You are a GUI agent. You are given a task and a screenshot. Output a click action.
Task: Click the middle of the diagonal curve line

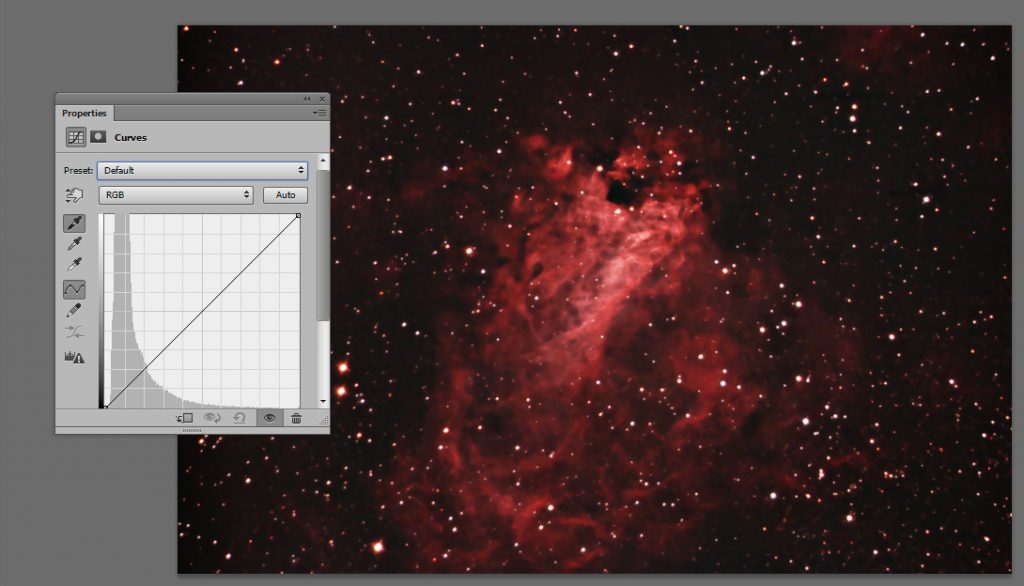click(202, 311)
